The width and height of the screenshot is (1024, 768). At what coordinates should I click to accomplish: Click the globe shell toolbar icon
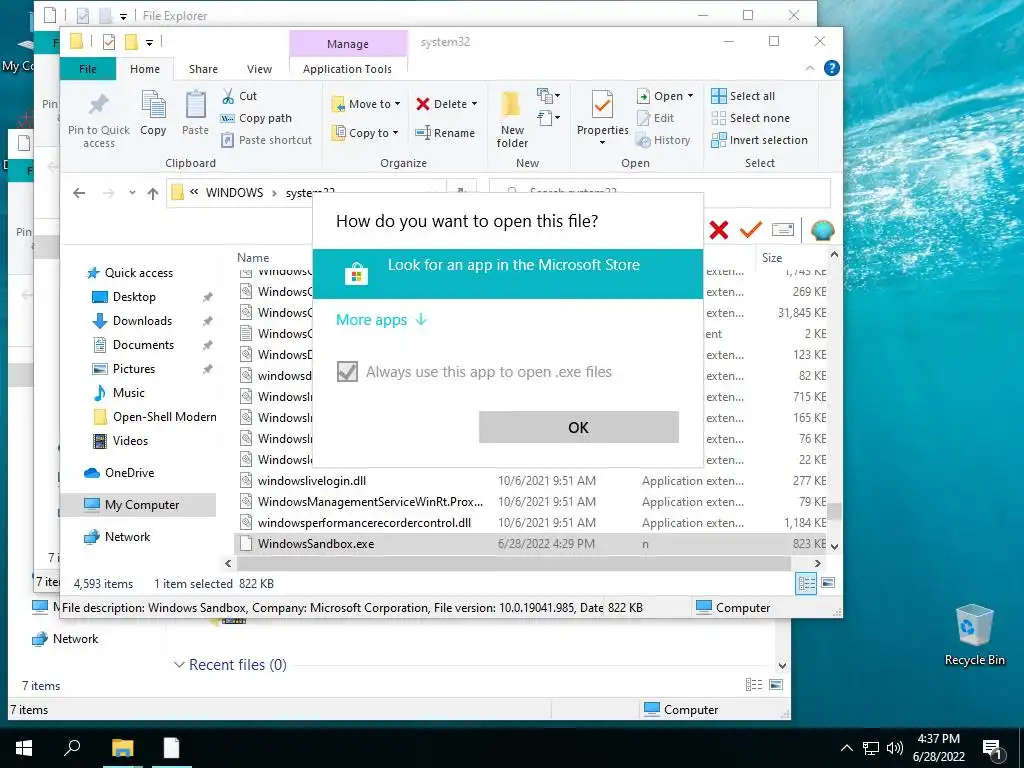tap(822, 230)
